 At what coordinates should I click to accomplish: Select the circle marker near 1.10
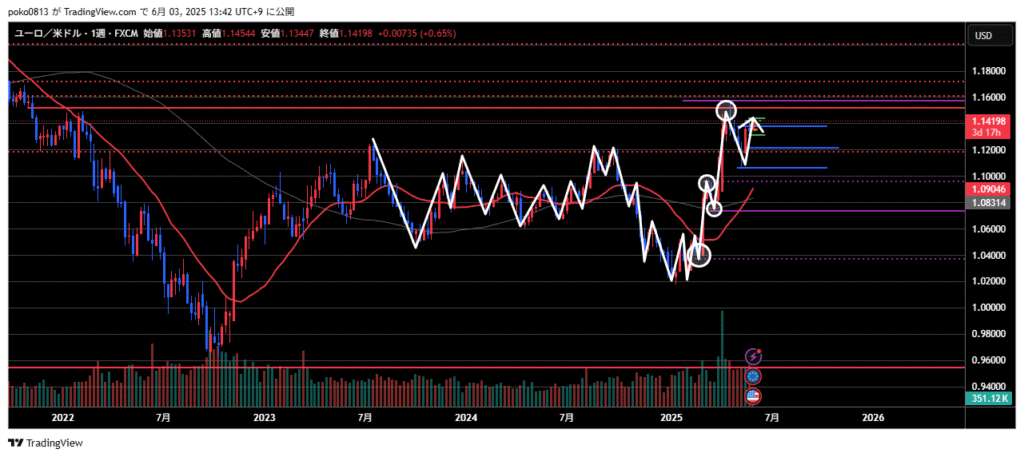coord(707,184)
